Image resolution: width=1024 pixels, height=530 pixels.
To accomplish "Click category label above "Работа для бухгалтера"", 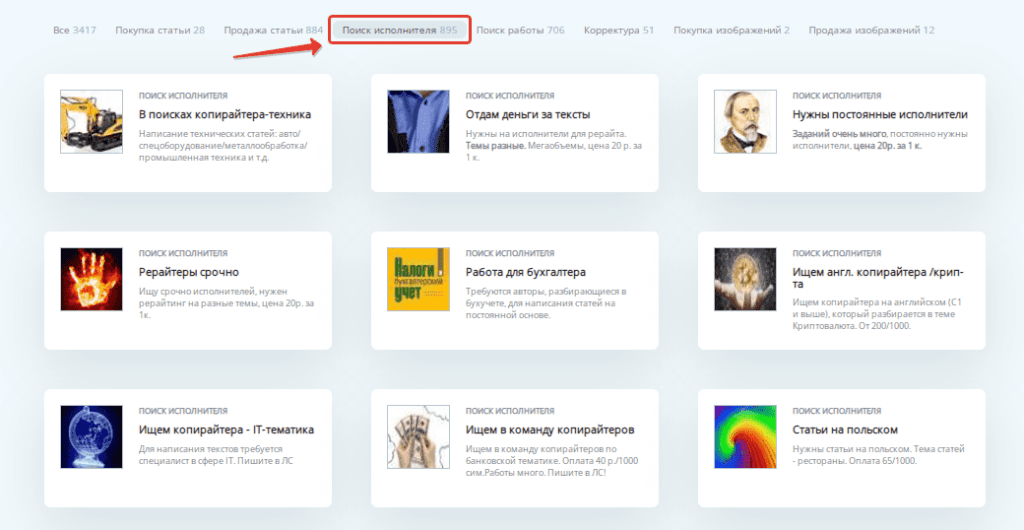I will tap(510, 253).
